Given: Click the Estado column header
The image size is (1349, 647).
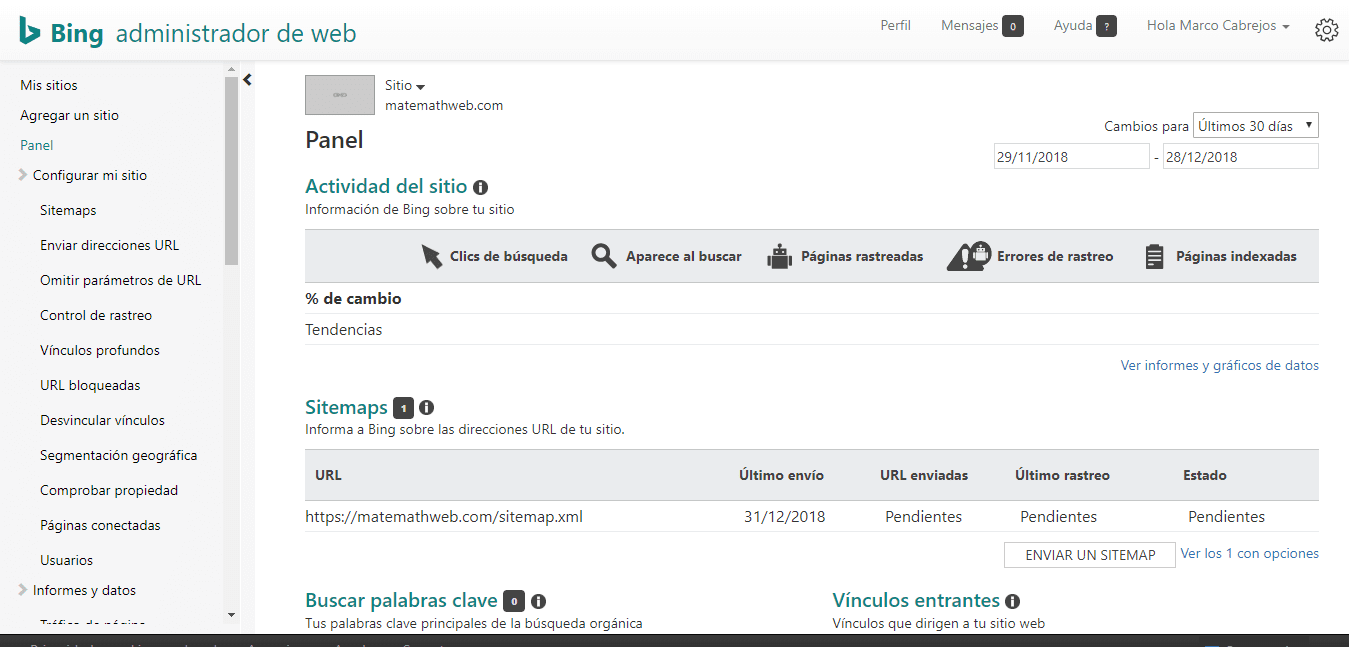Looking at the screenshot, I should pyautogui.click(x=1205, y=475).
